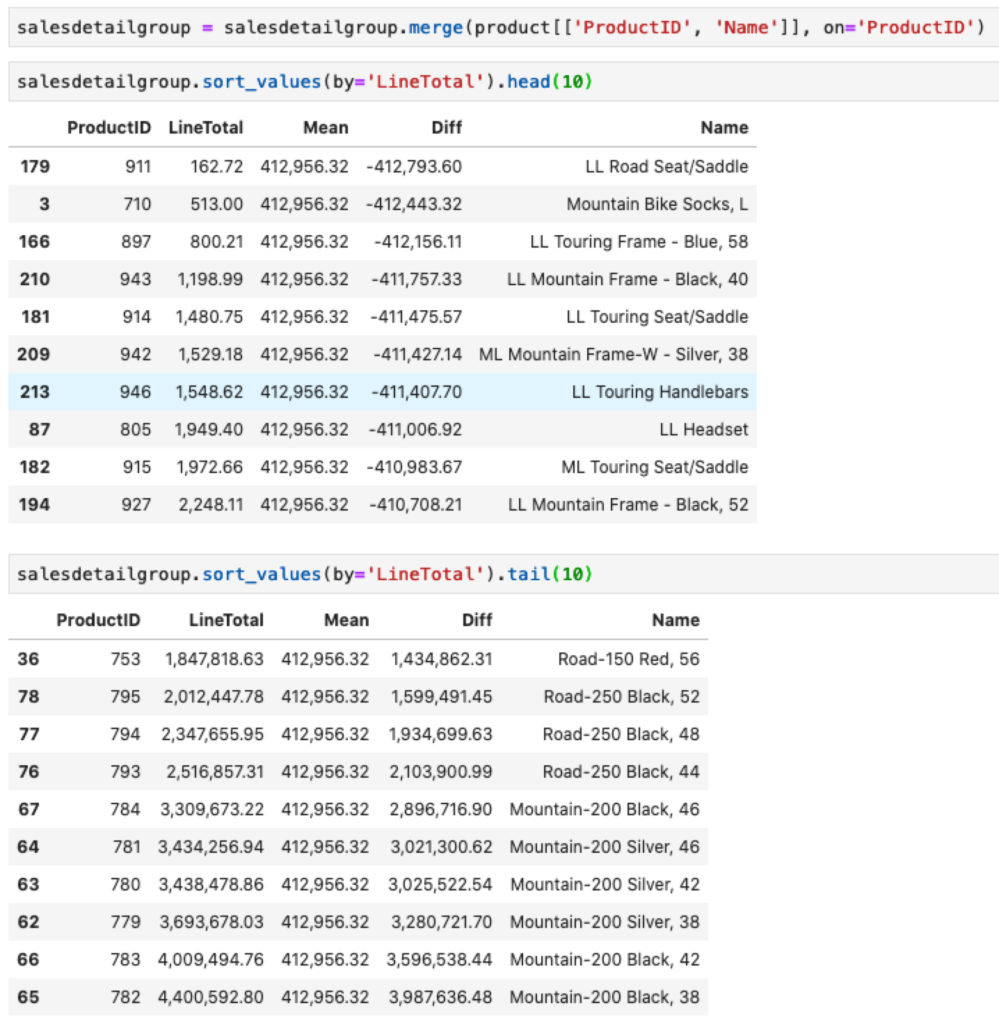Click ProductID value 946

pyautogui.click(x=135, y=392)
